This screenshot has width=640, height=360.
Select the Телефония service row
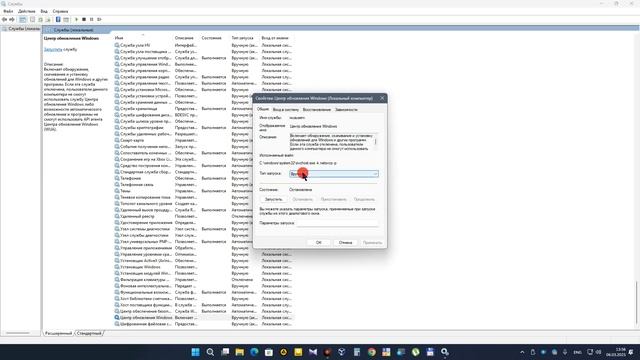(x=203, y=178)
